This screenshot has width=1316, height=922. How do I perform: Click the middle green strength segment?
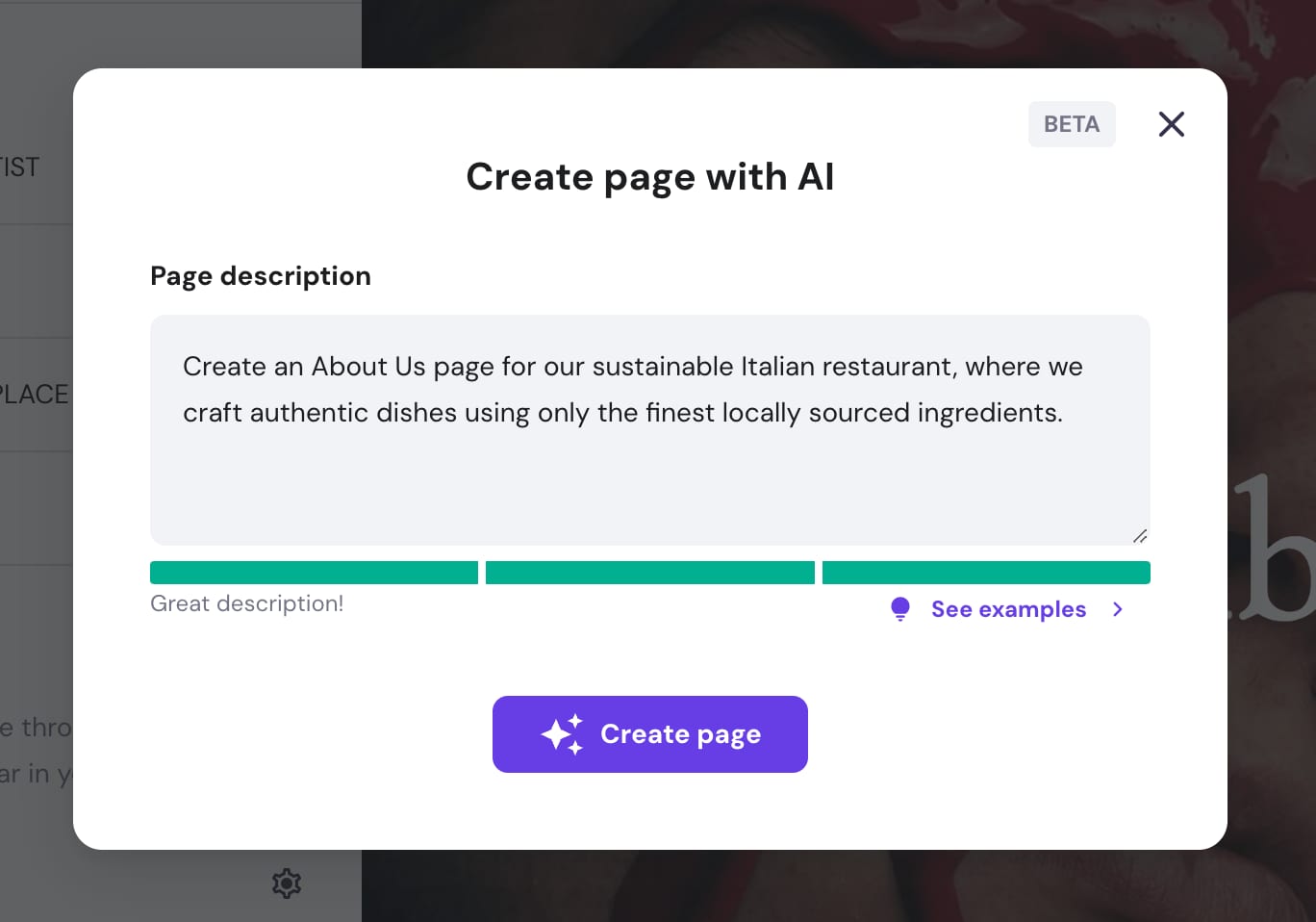click(649, 572)
